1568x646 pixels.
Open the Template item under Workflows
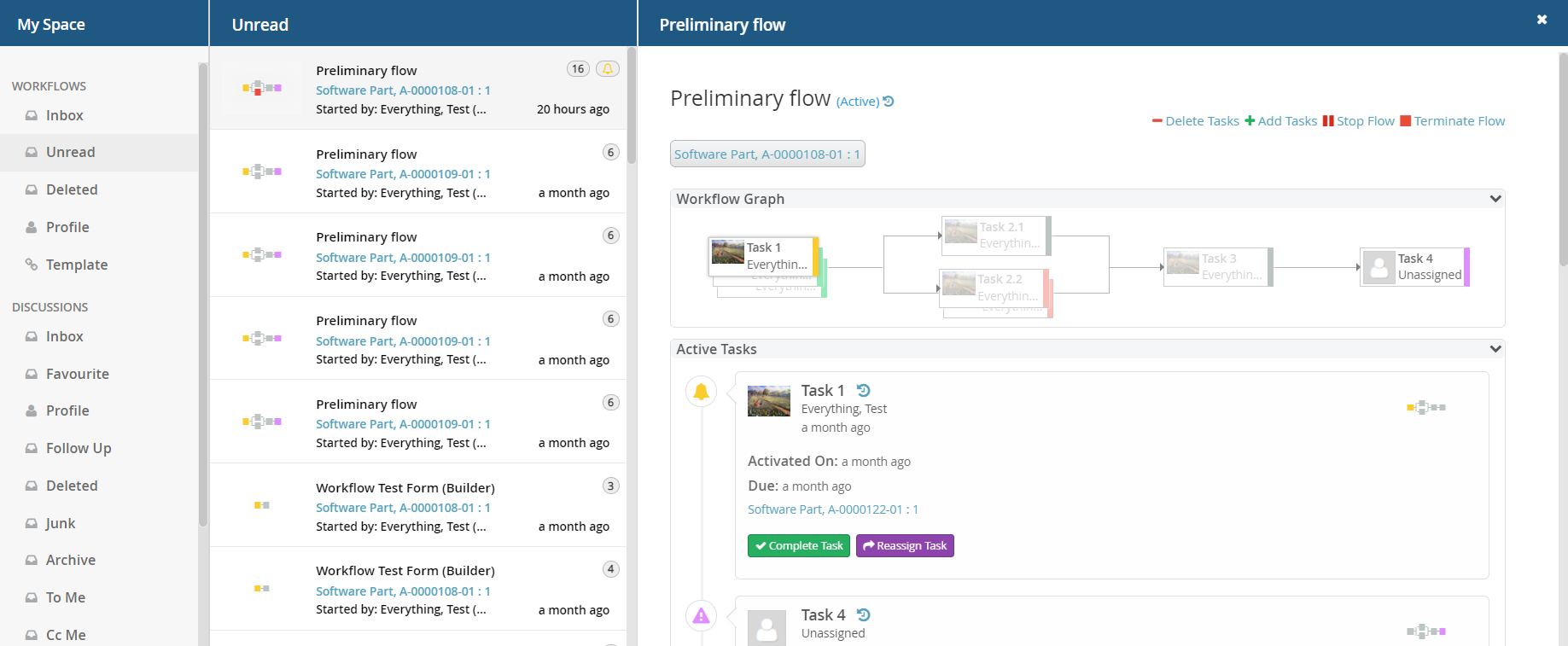pos(76,265)
